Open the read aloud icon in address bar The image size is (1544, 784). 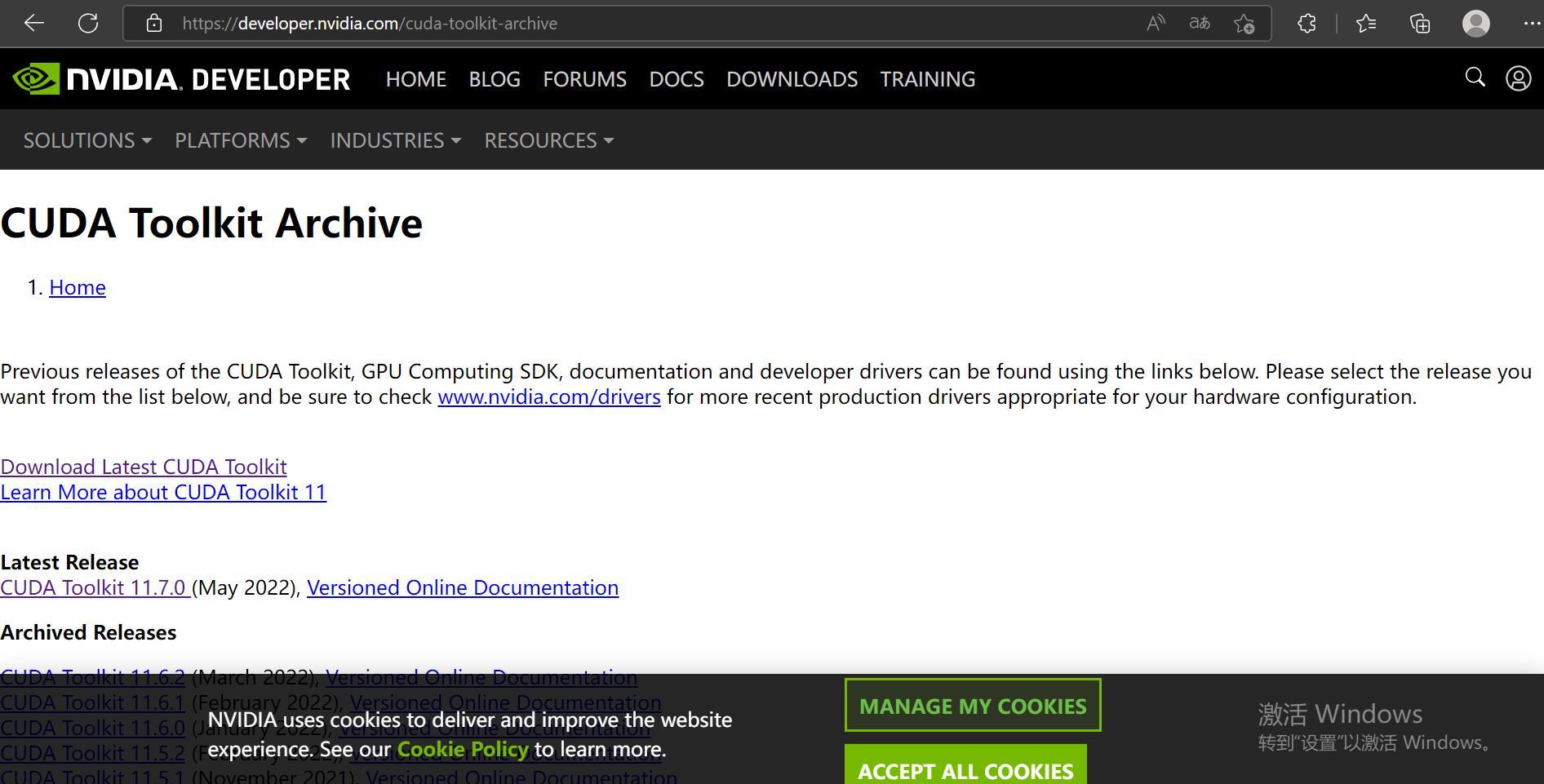click(x=1156, y=24)
